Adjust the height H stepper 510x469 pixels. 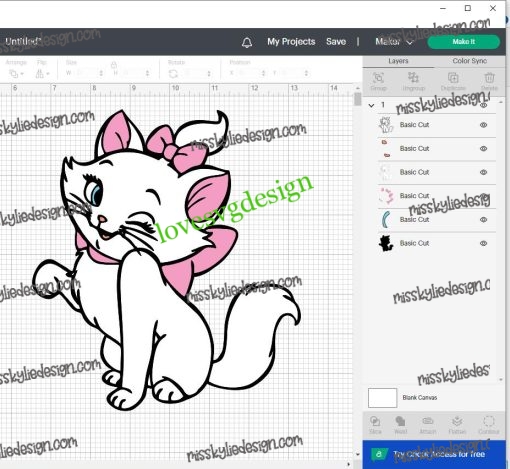pyautogui.click(x=147, y=73)
